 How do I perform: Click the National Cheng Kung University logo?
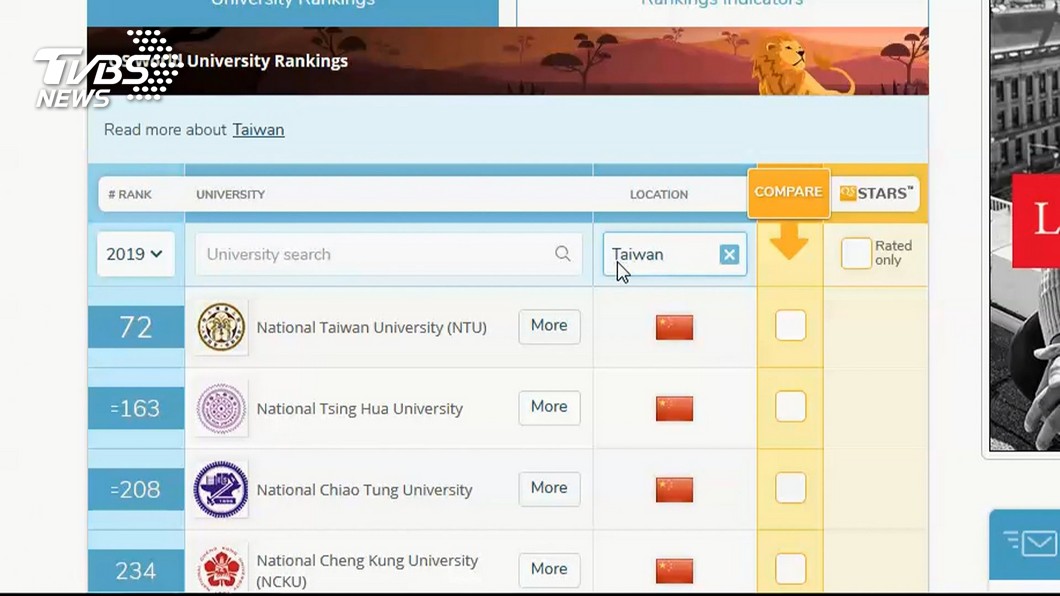[x=221, y=569]
